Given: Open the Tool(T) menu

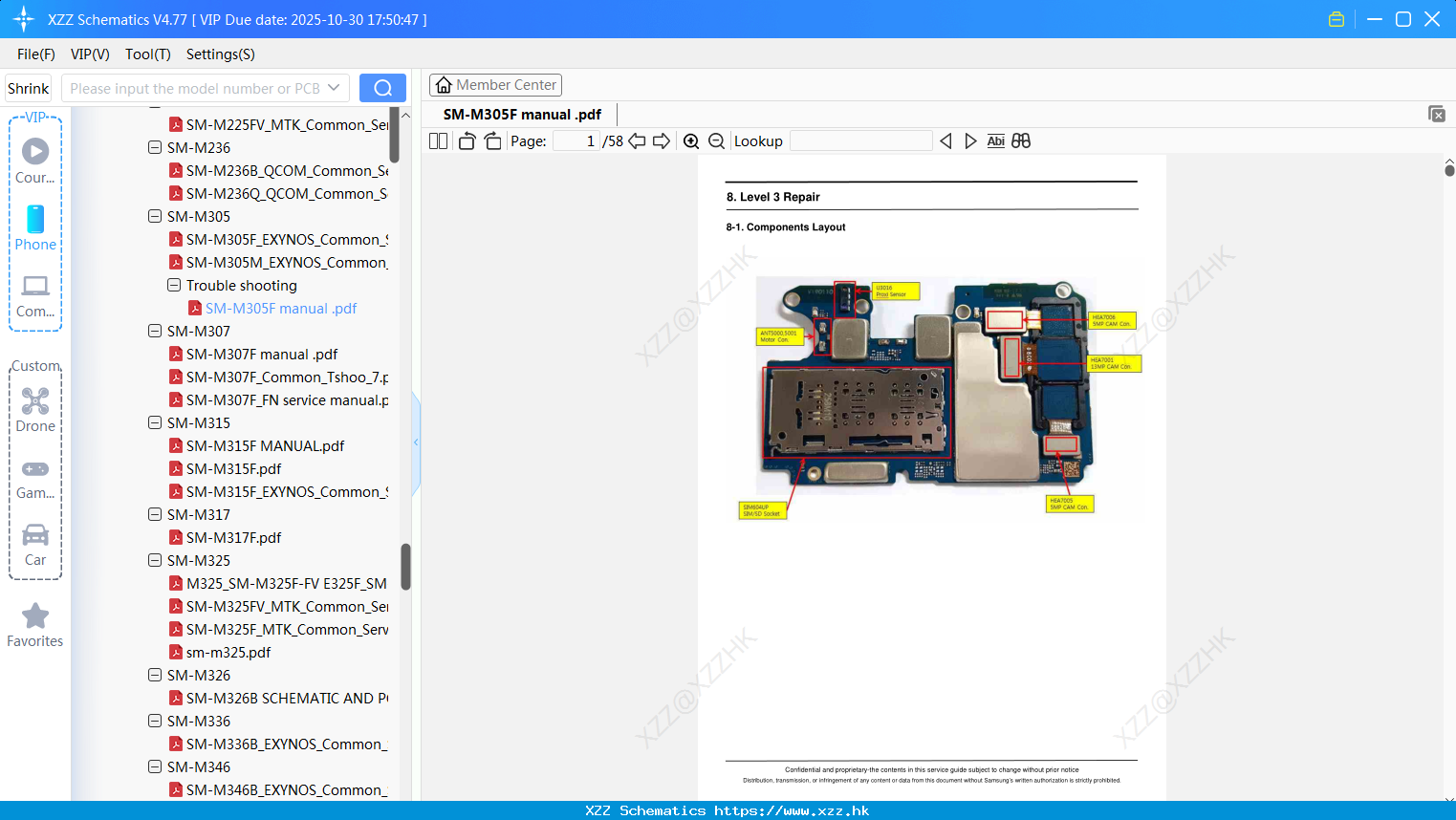Looking at the screenshot, I should click(148, 54).
